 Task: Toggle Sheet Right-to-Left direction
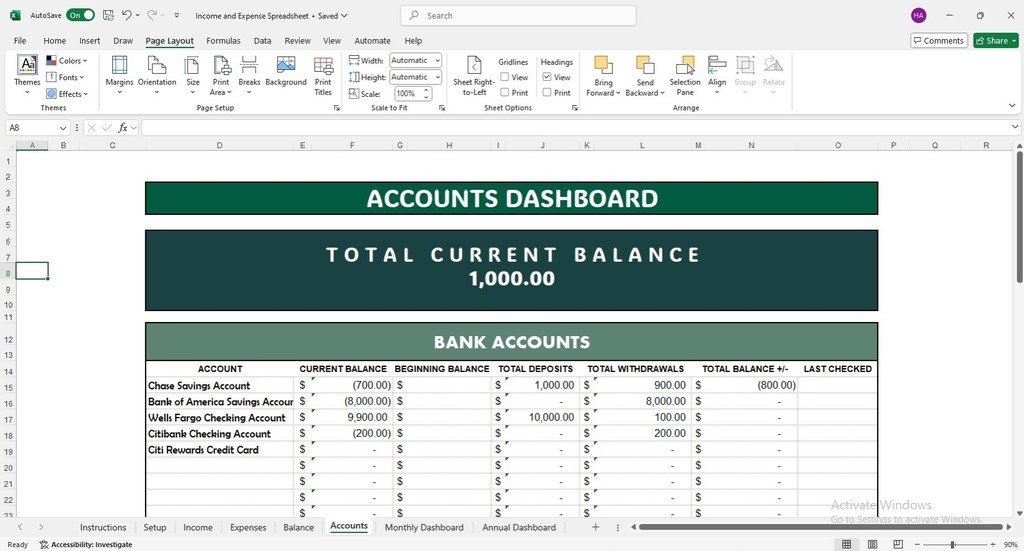coord(474,76)
